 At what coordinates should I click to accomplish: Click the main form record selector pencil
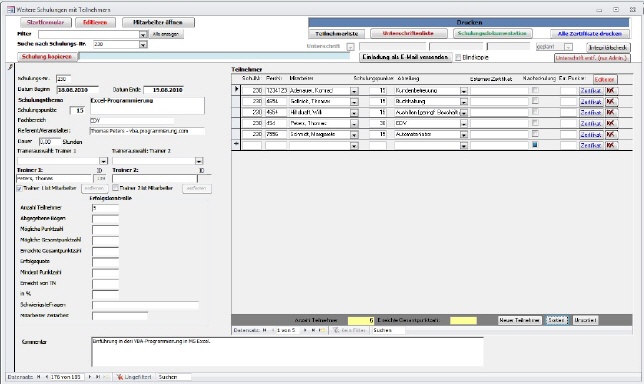click(11, 67)
